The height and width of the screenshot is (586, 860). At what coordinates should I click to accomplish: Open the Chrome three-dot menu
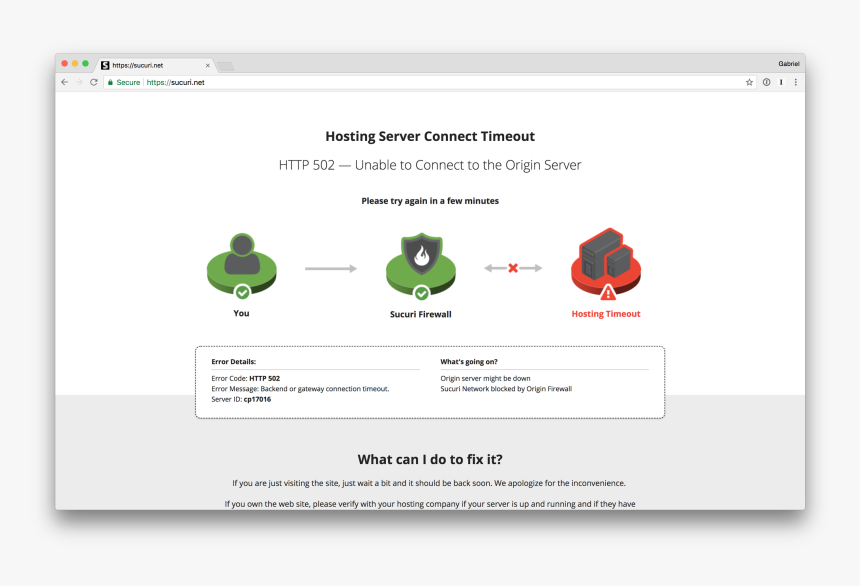(795, 82)
